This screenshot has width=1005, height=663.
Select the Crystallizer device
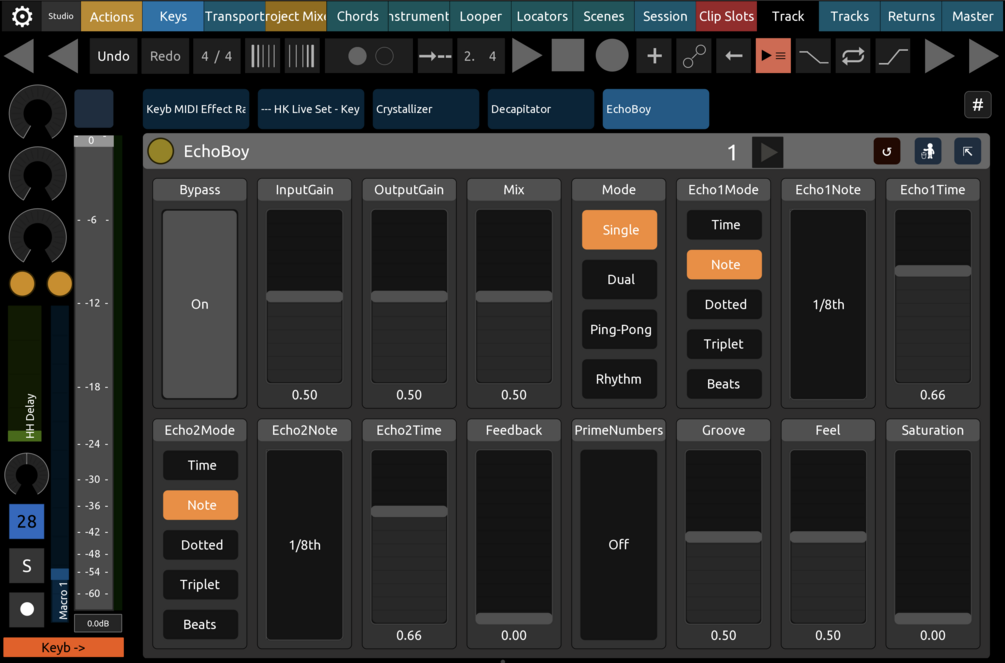[426, 109]
